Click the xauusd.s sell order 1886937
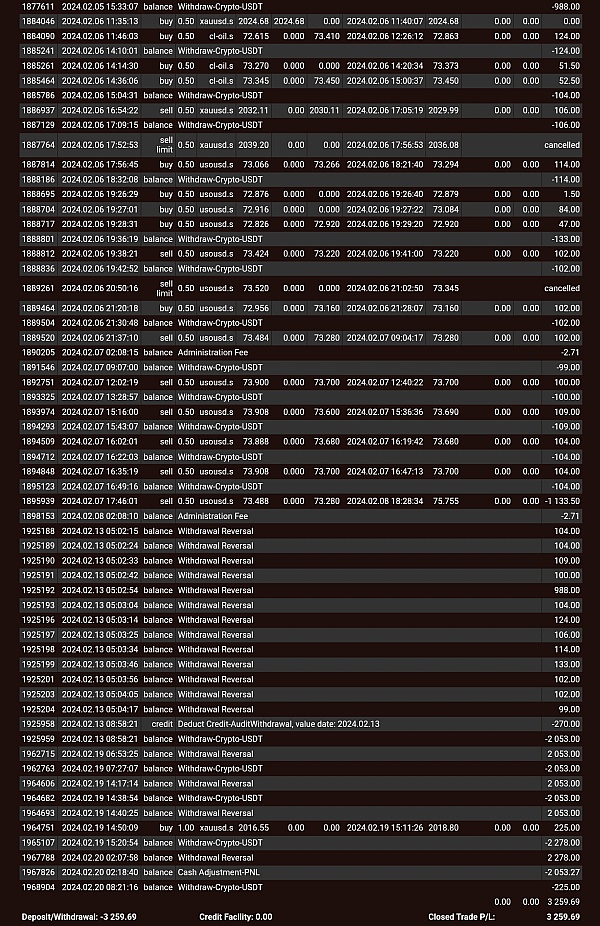Viewport: 600px width, 926px height. [x=300, y=110]
